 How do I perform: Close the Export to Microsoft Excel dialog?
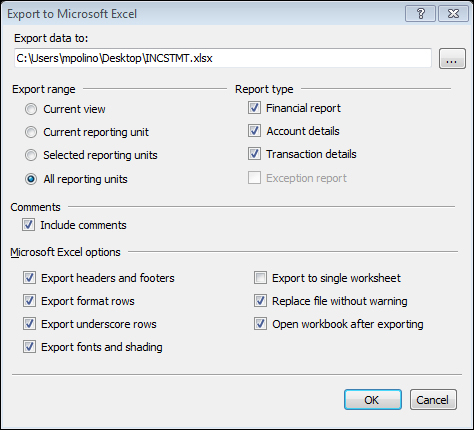coord(453,14)
